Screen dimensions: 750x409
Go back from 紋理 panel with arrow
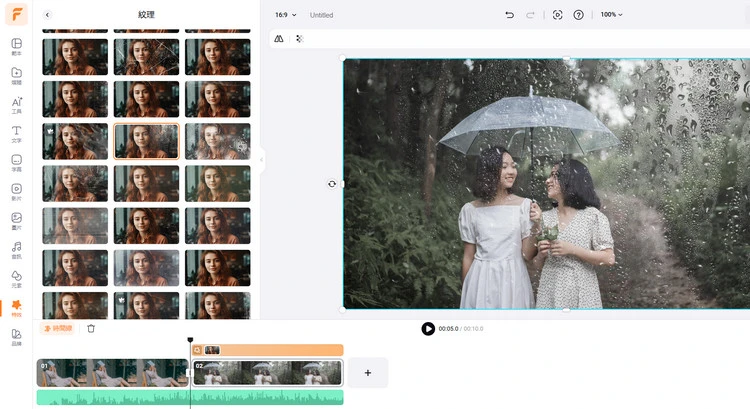47,15
